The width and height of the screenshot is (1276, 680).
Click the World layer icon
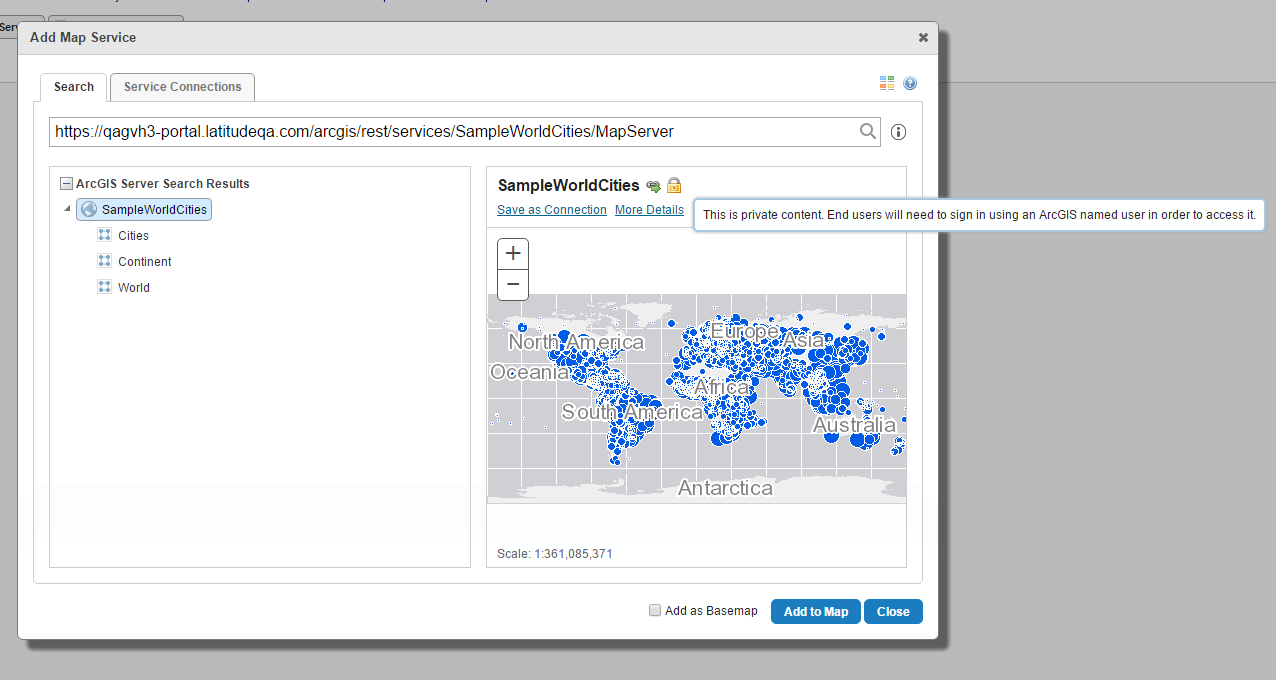pyautogui.click(x=104, y=287)
